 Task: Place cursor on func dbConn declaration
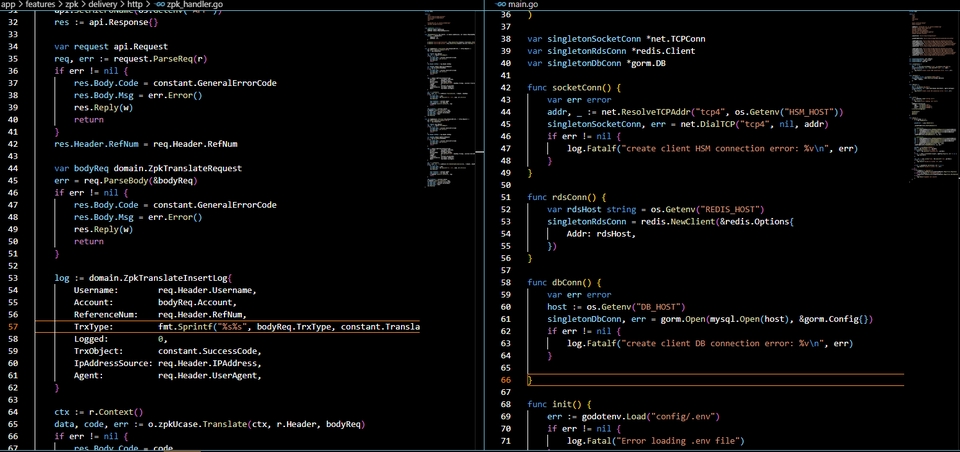tap(563, 283)
